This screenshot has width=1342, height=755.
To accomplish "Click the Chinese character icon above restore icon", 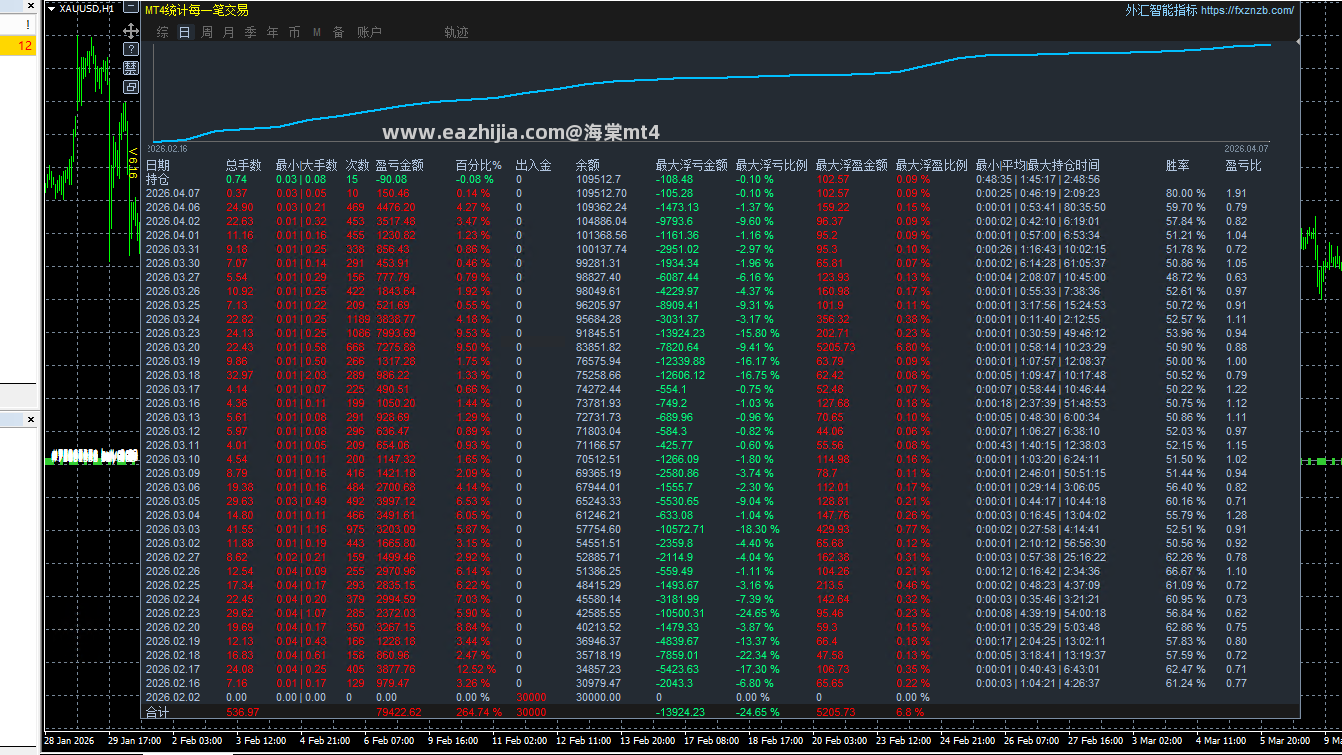I will (131, 68).
